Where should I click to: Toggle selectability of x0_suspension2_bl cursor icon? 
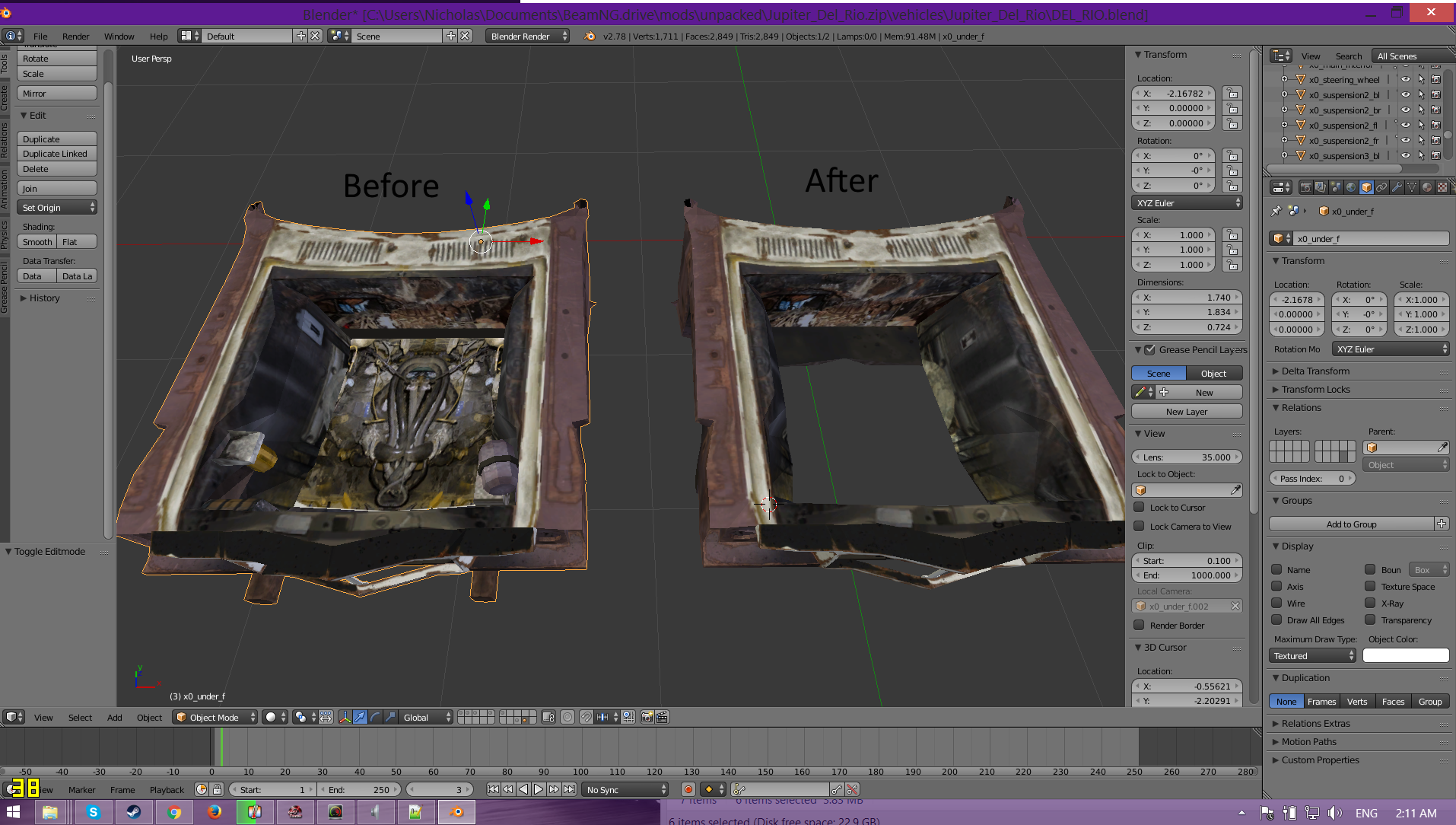[1421, 94]
